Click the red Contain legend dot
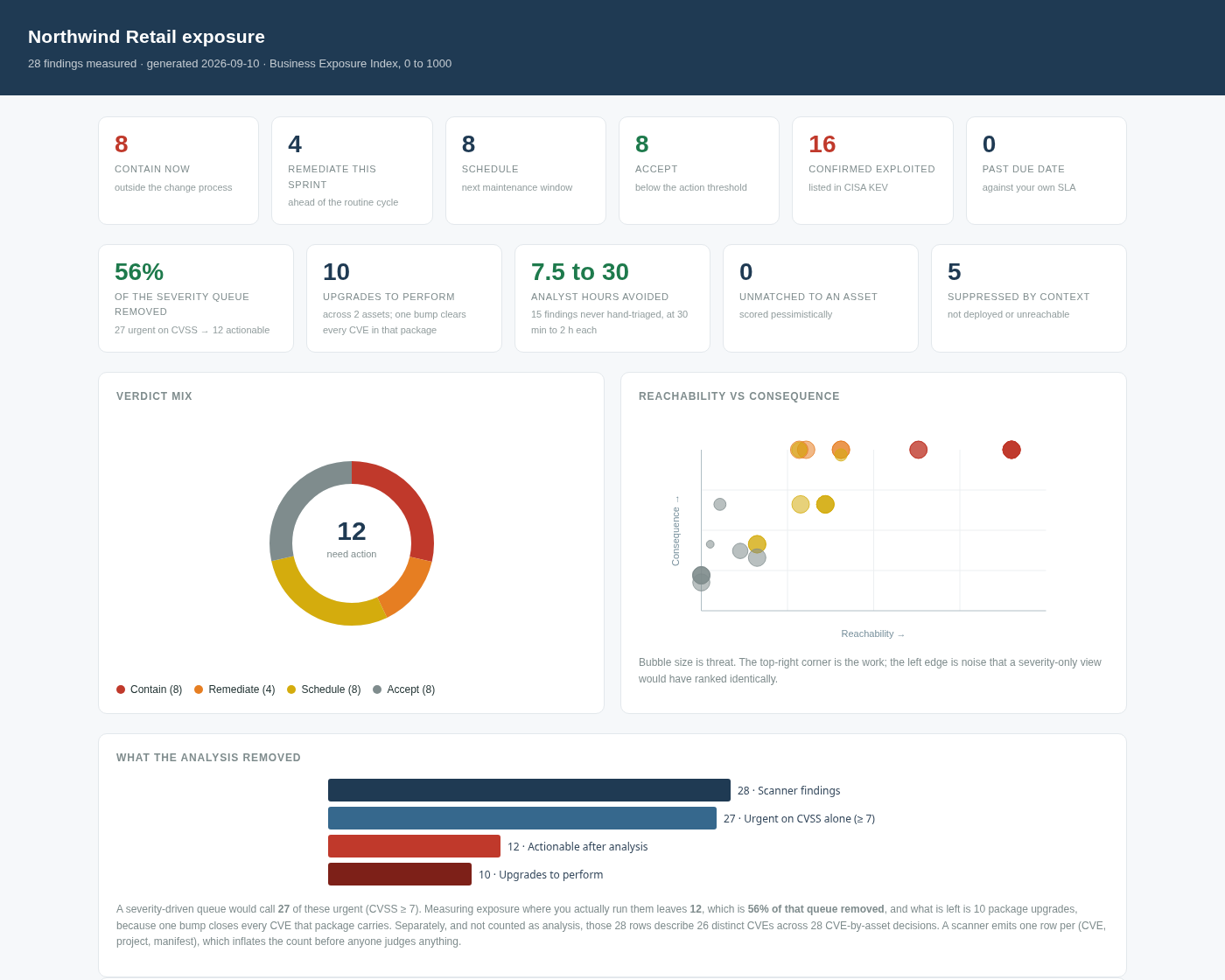The image size is (1225, 980). coord(121,689)
